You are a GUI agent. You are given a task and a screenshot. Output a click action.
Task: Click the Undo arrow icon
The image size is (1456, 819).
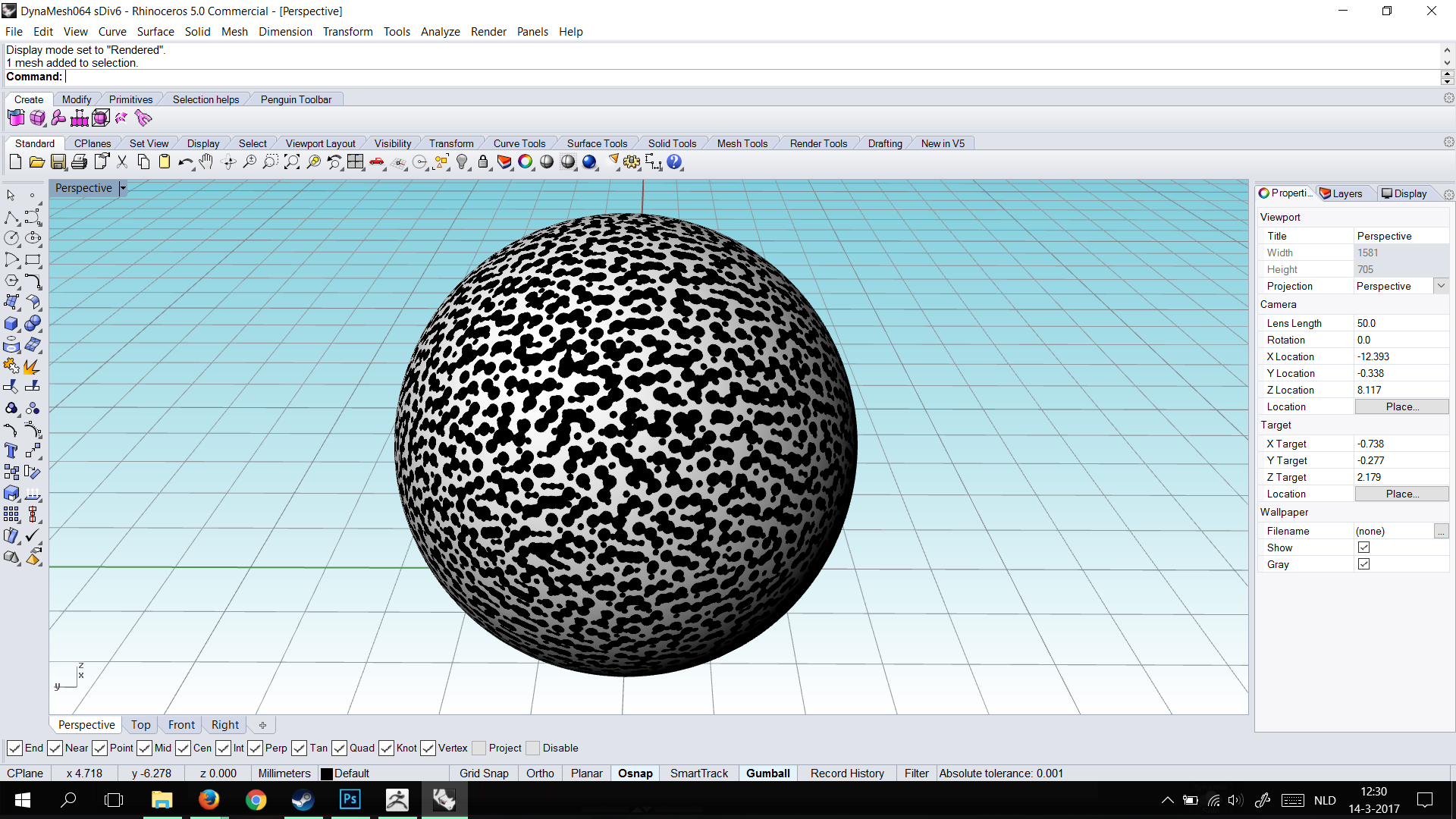point(185,162)
